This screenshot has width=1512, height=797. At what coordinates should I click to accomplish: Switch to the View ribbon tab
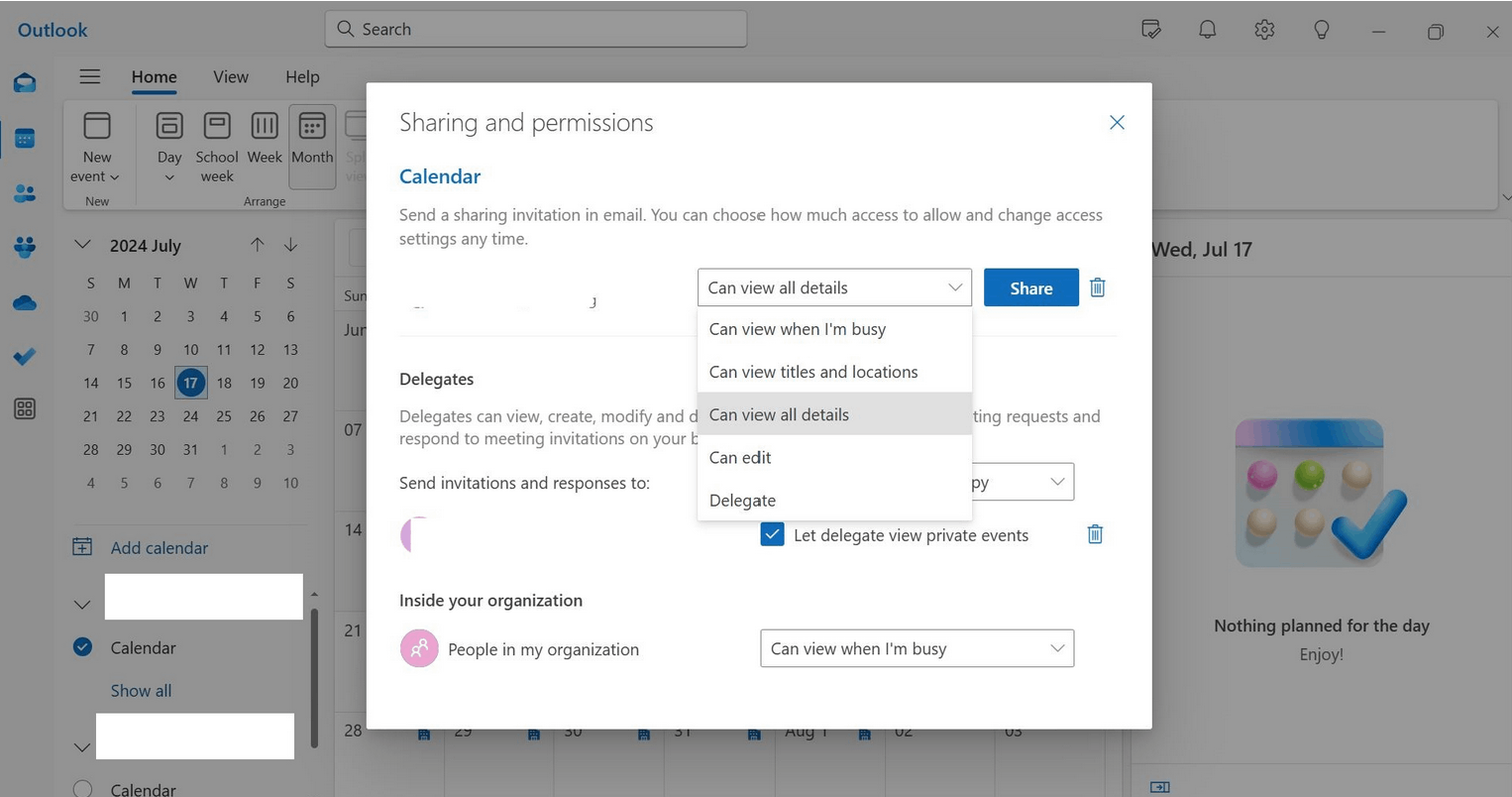click(230, 76)
